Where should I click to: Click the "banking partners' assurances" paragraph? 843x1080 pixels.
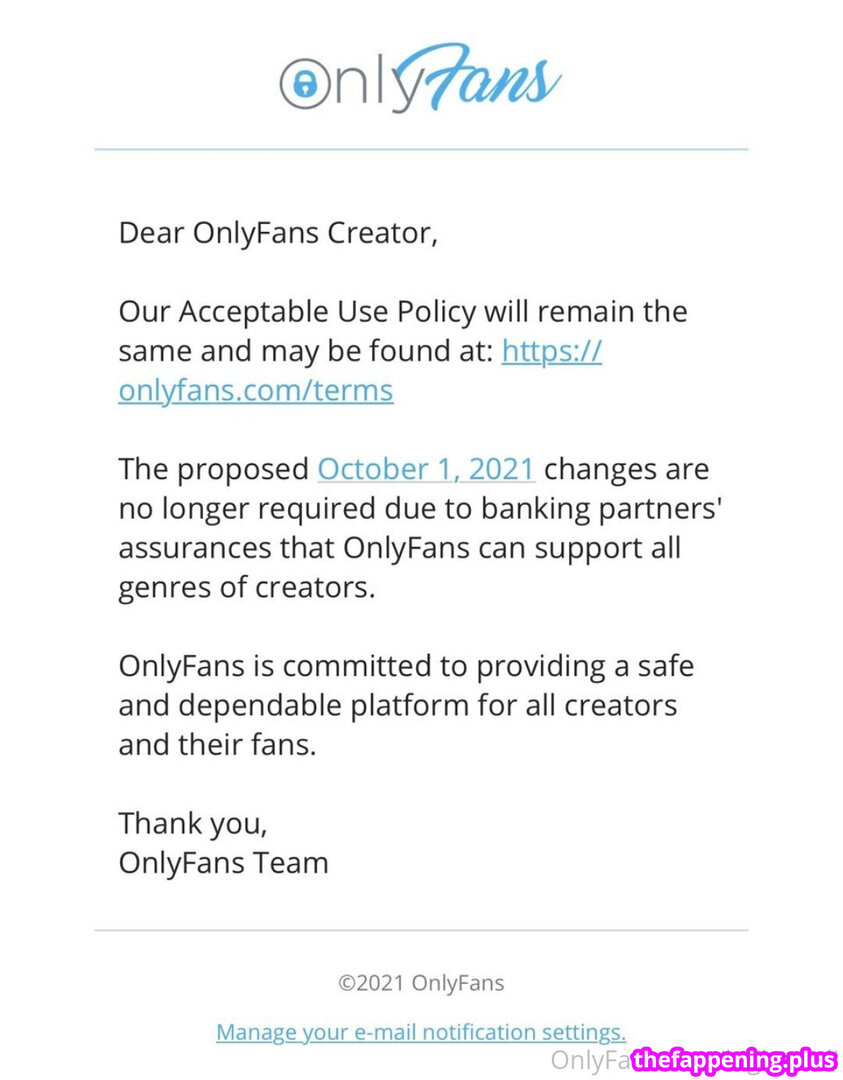[x=420, y=528]
